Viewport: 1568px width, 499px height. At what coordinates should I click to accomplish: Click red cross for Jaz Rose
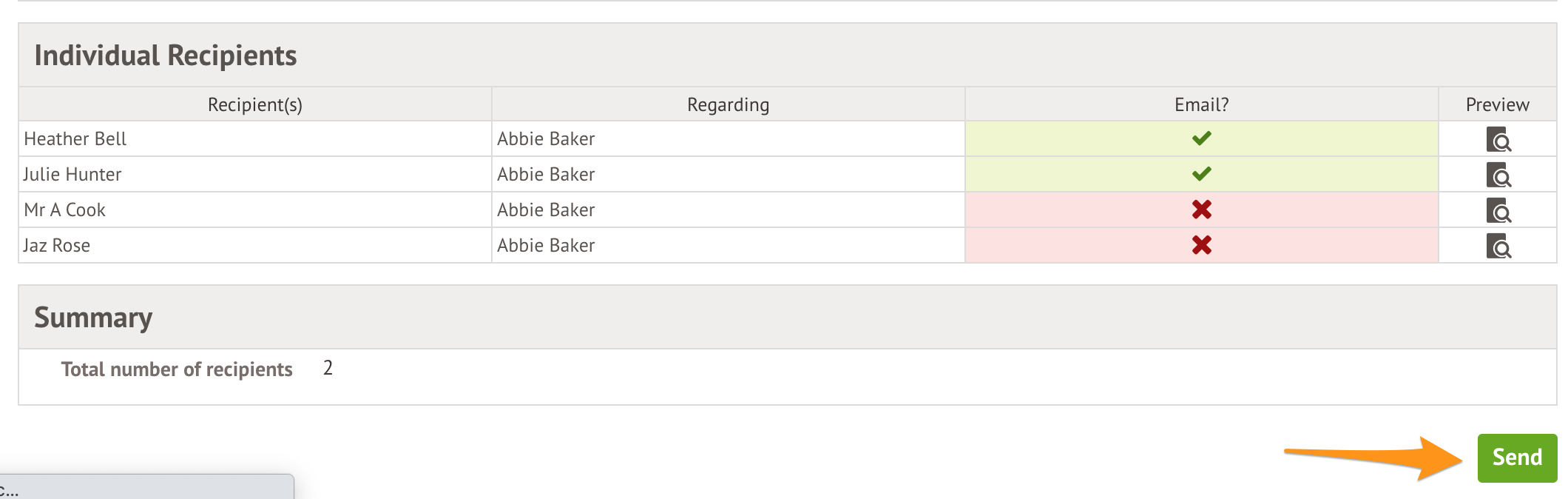click(1202, 245)
